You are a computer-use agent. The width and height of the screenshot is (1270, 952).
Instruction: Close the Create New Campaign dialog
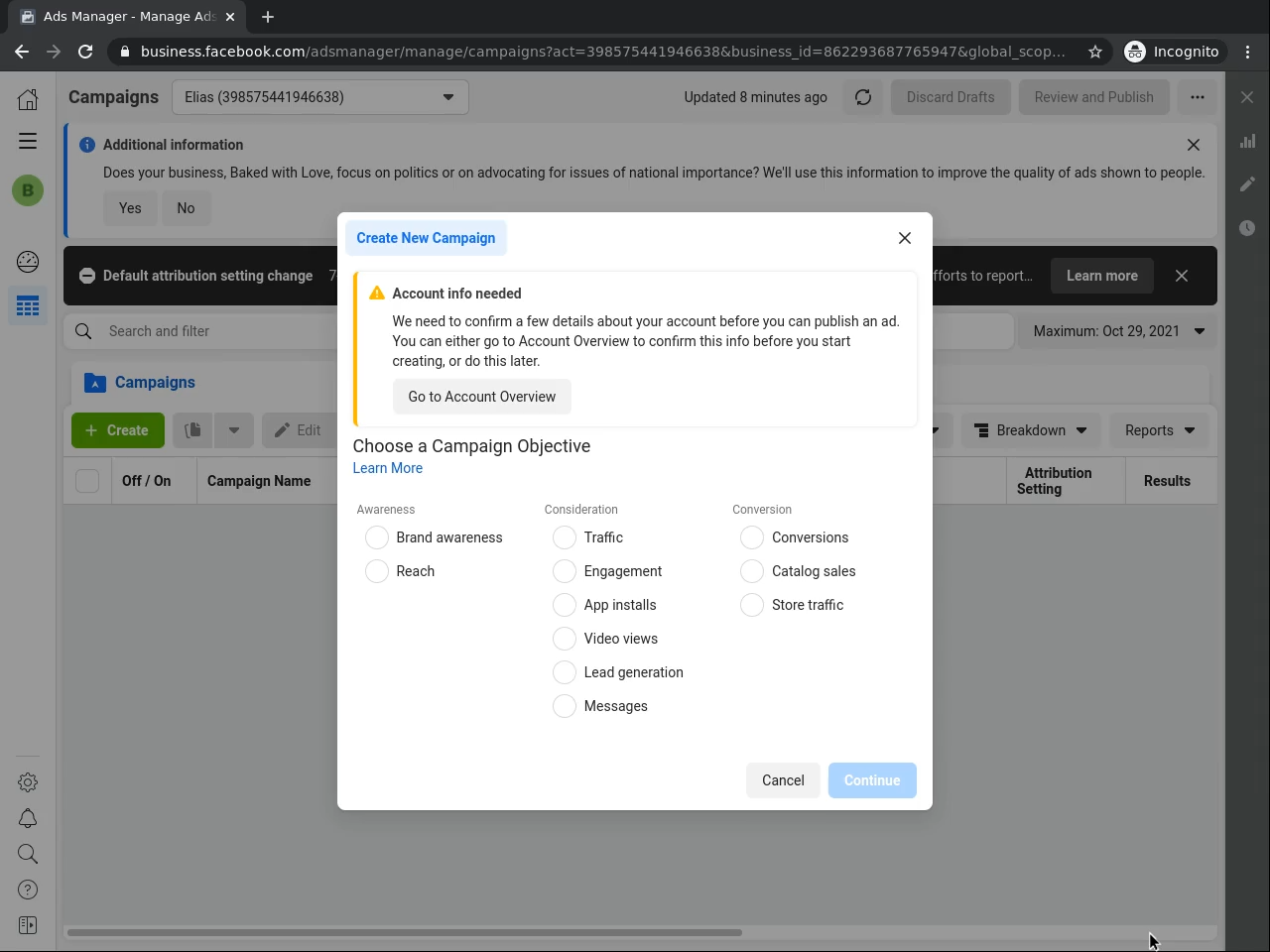(905, 238)
